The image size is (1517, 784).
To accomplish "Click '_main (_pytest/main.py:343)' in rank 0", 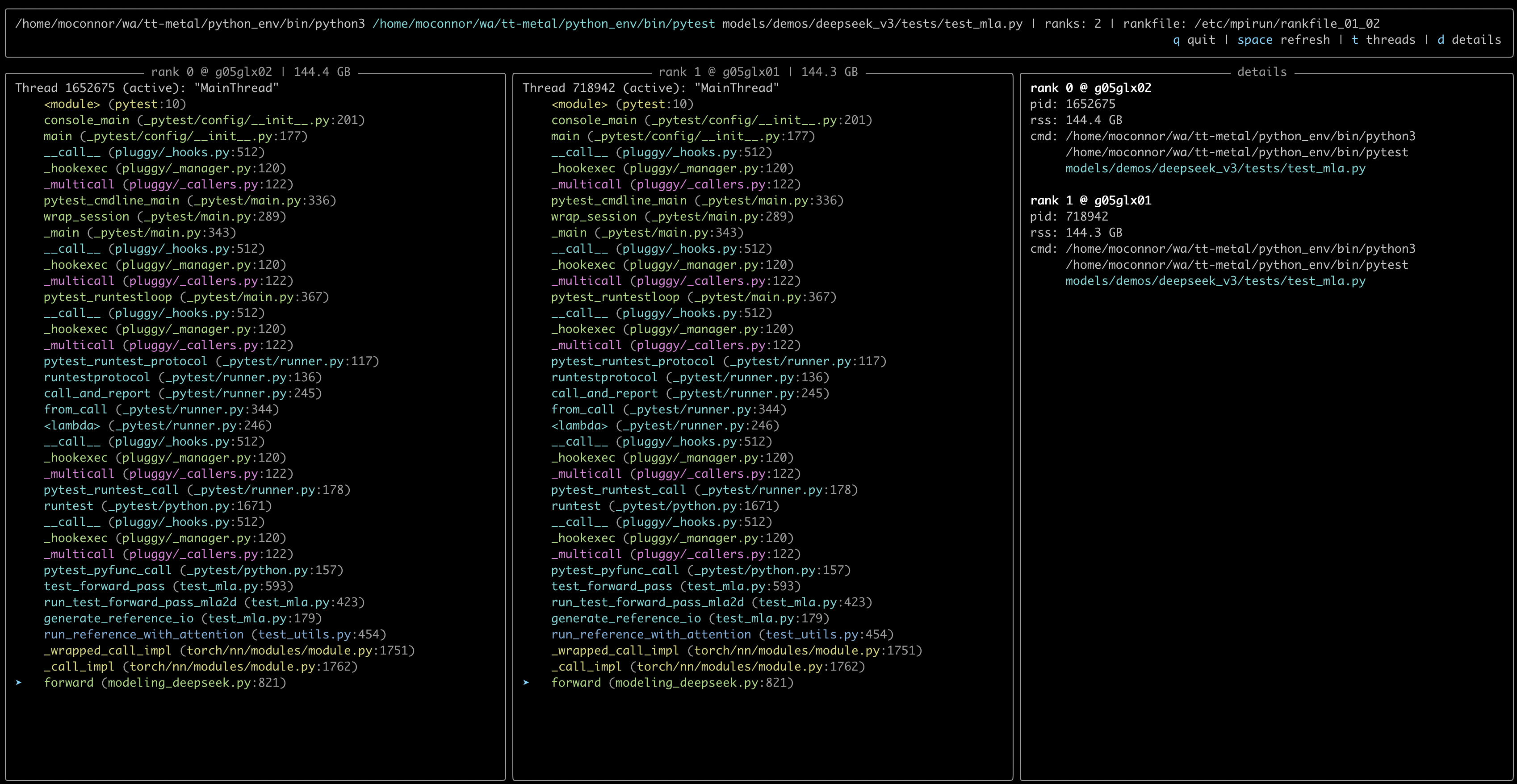I will pos(139,233).
